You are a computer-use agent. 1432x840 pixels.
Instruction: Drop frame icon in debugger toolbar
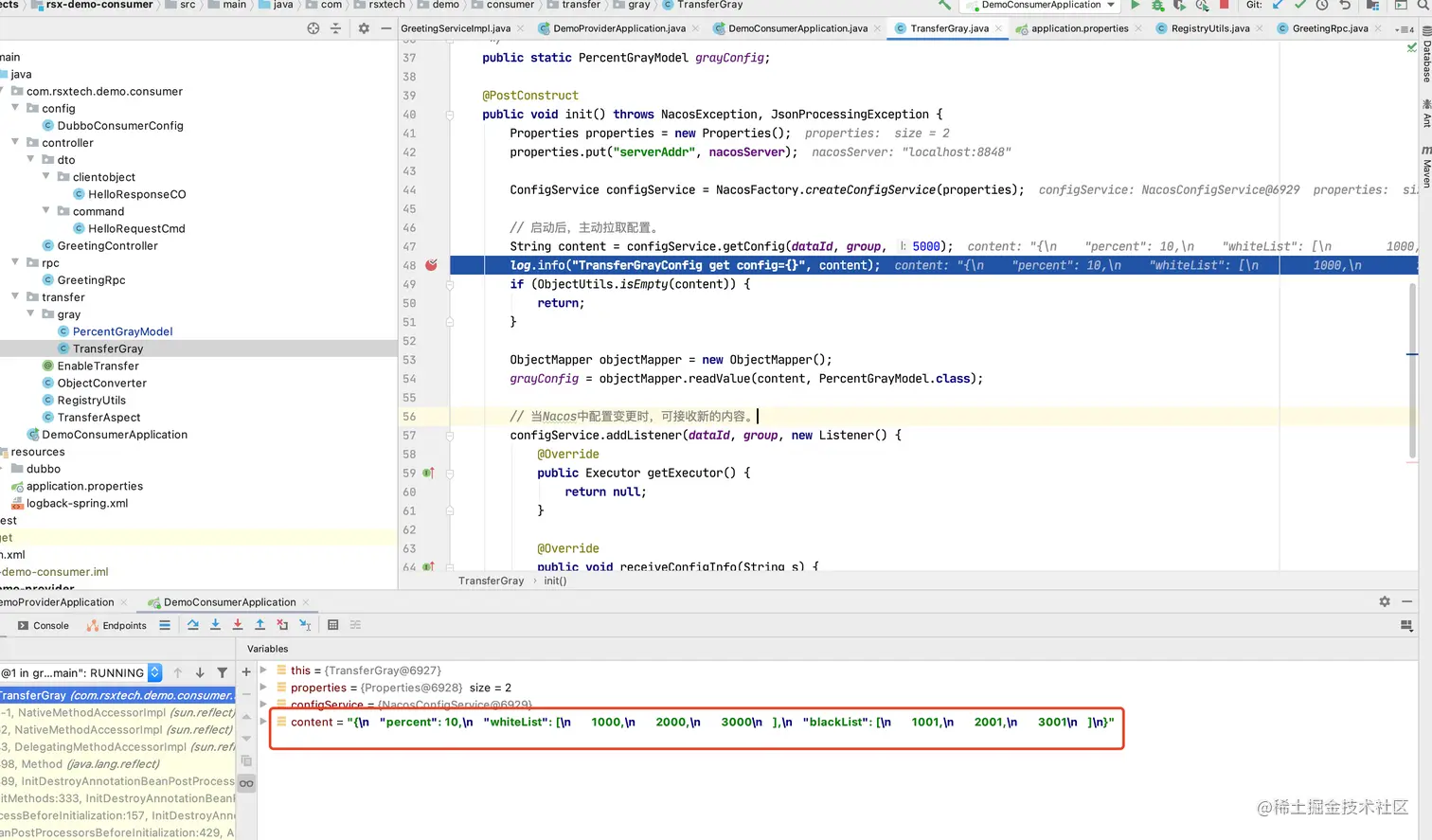pos(282,625)
